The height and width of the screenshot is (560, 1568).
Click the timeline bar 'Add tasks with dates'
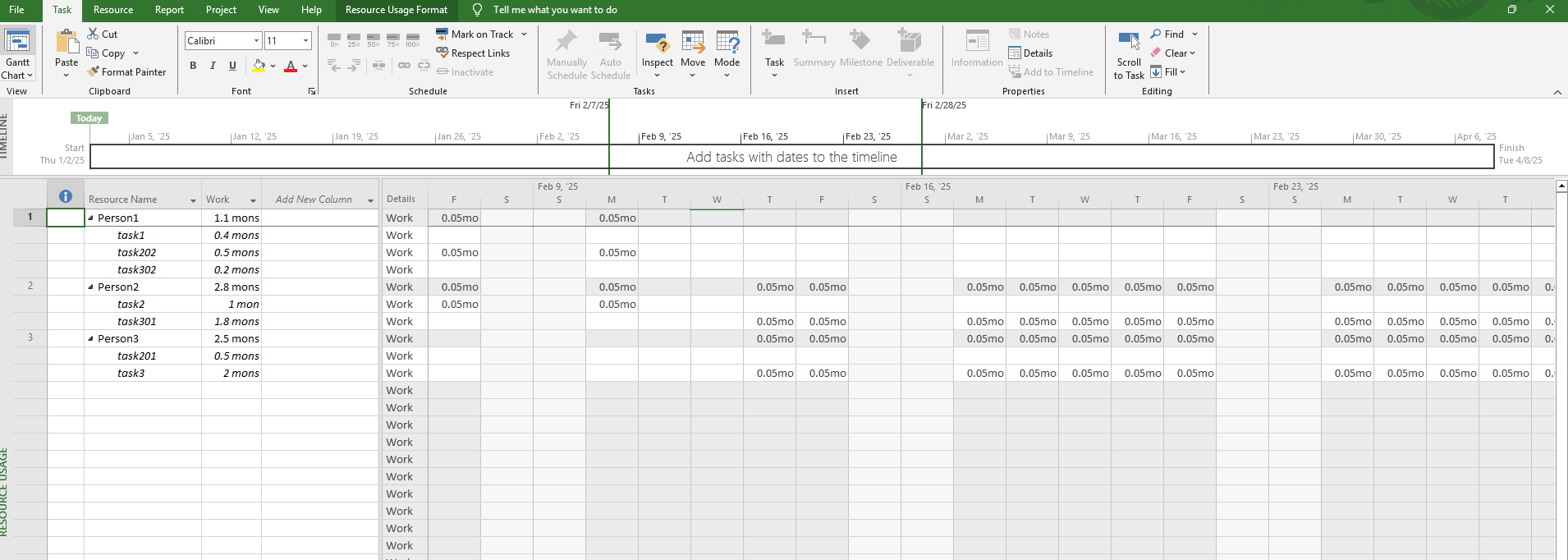pyautogui.click(x=791, y=157)
